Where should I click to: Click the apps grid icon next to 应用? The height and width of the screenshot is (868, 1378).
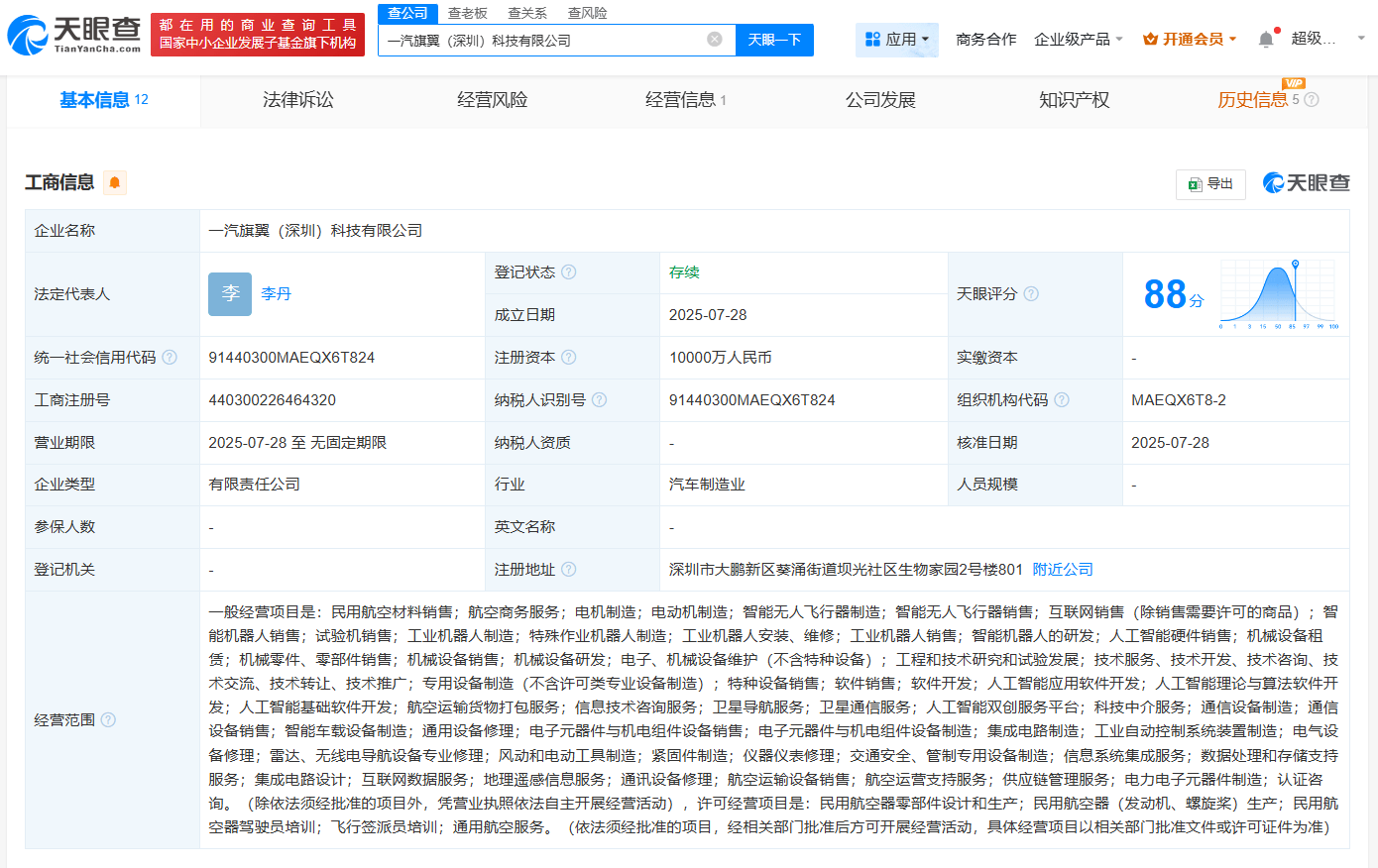(872, 40)
